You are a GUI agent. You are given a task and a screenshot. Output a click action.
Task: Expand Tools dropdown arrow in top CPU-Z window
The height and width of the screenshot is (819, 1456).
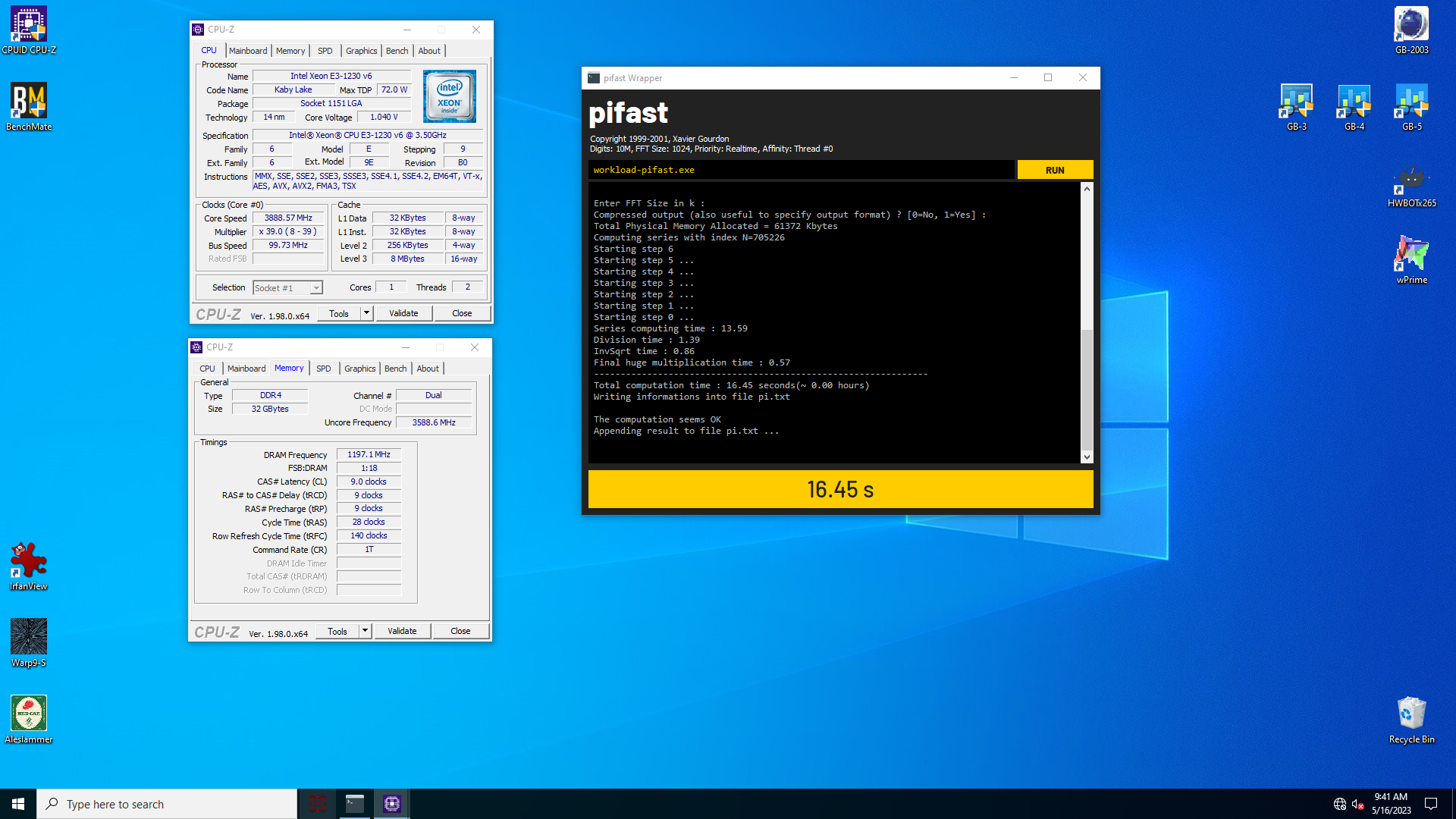(x=366, y=313)
